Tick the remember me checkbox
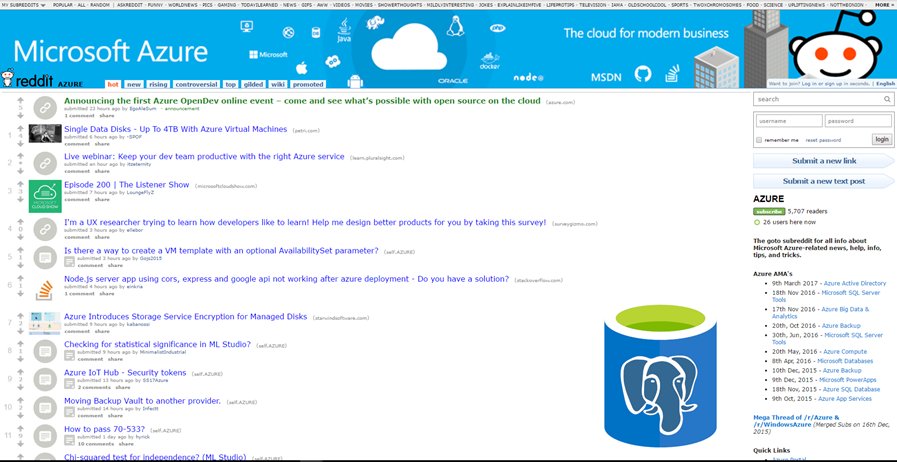Viewport: 897px width, 462px height. click(759, 140)
